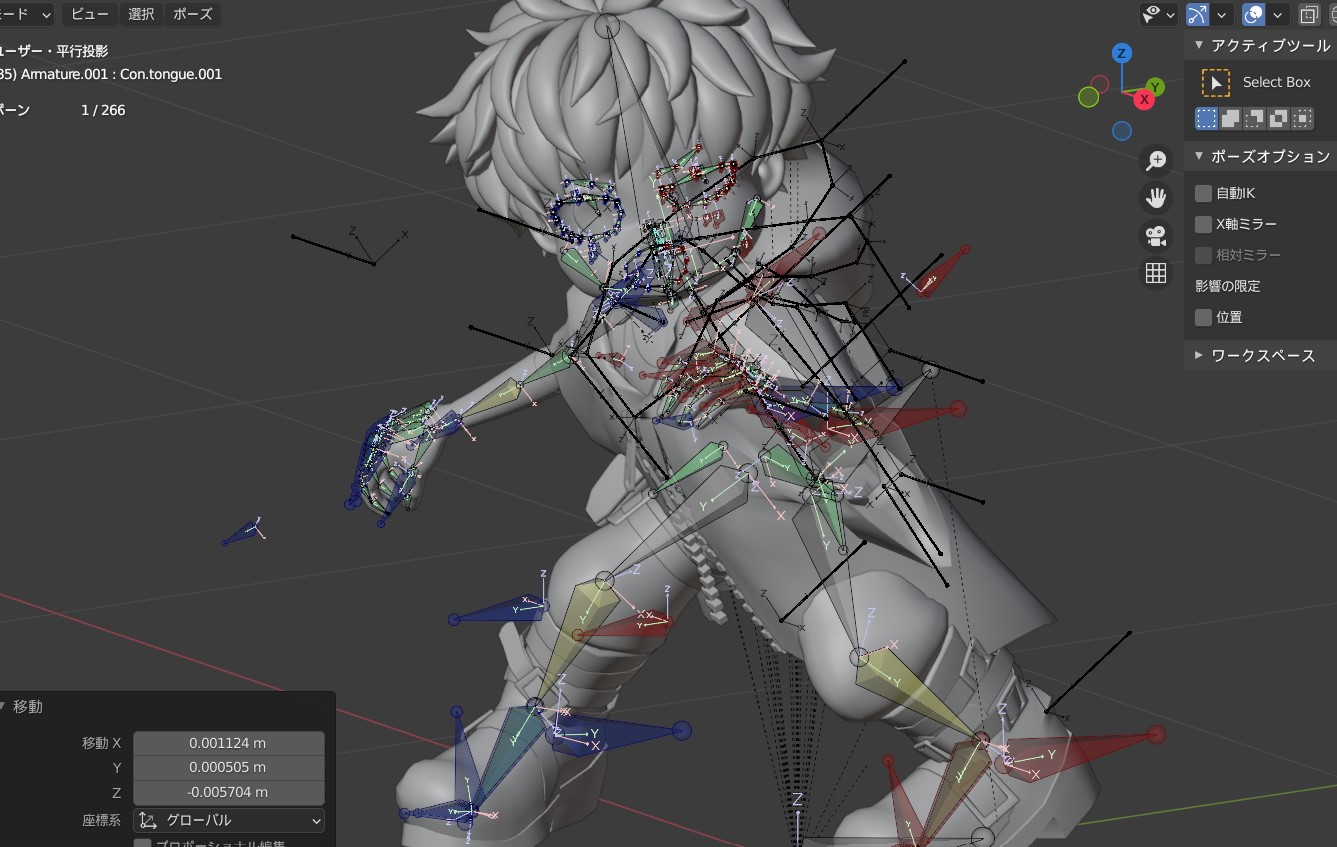Open the 選択 menu

click(142, 14)
